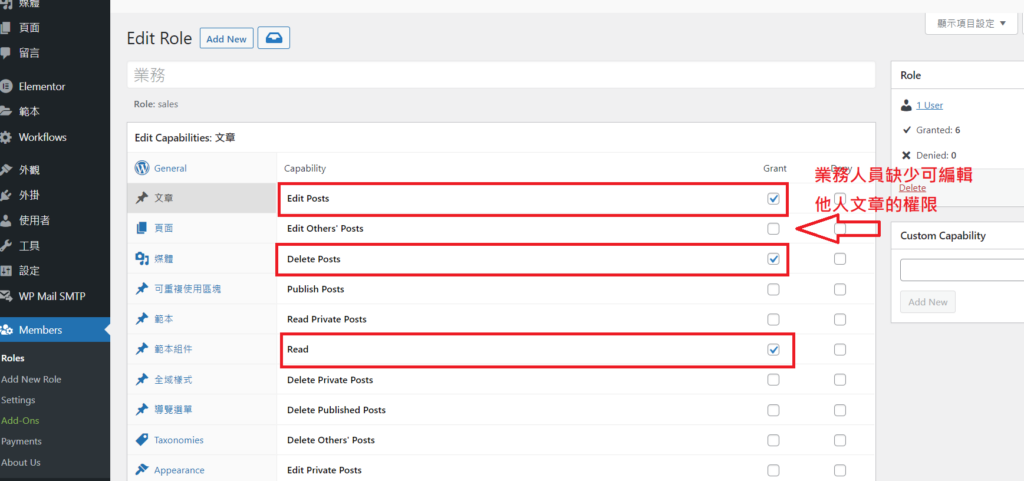Click the Elementor sidebar icon
Viewport: 1024px width, 481px height.
7,87
